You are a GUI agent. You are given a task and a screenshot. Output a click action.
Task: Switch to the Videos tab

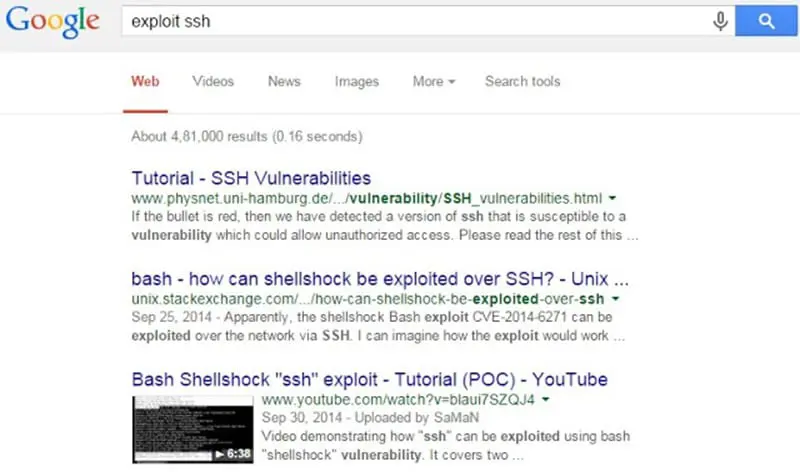tap(213, 81)
